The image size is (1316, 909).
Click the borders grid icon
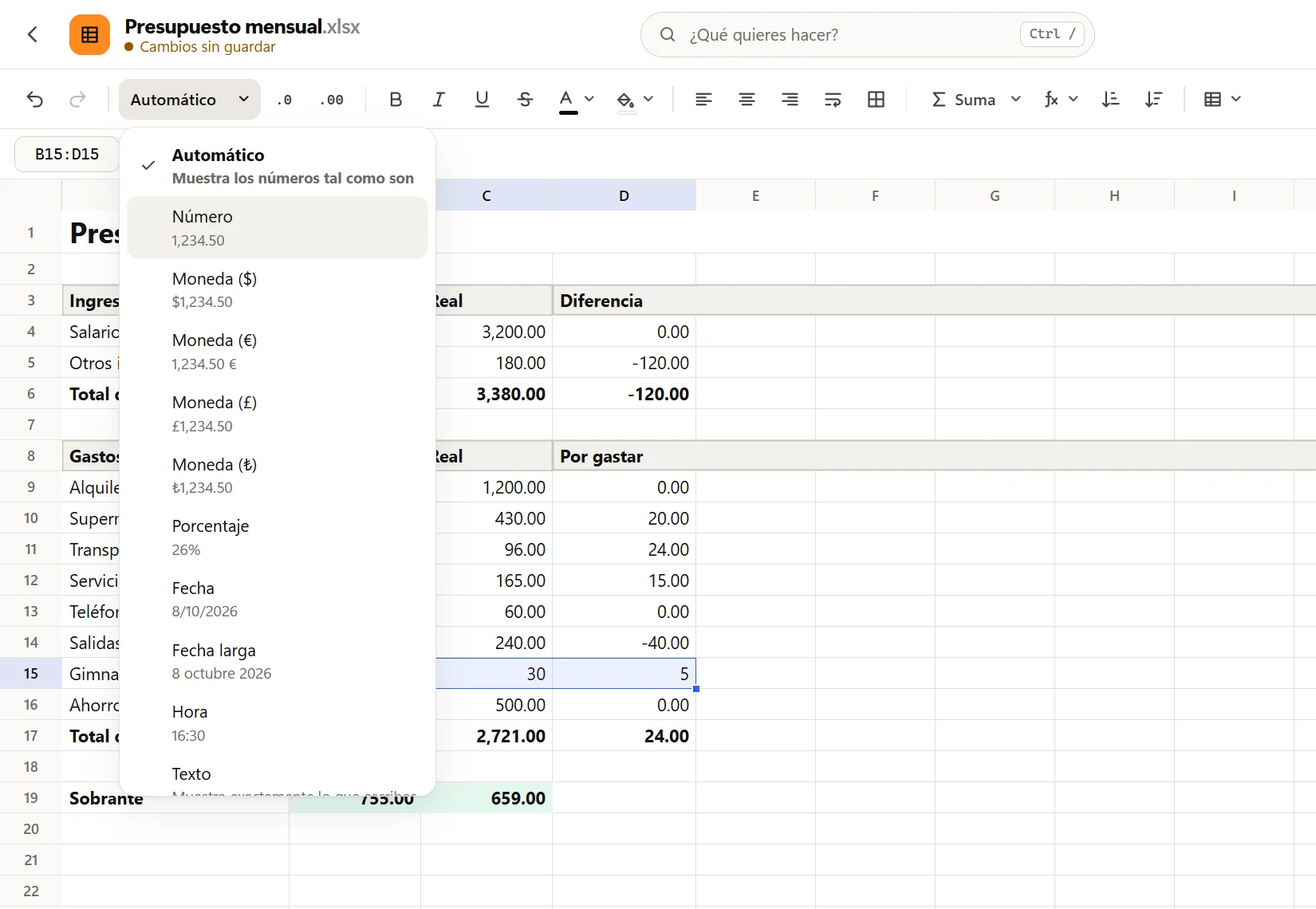click(876, 100)
